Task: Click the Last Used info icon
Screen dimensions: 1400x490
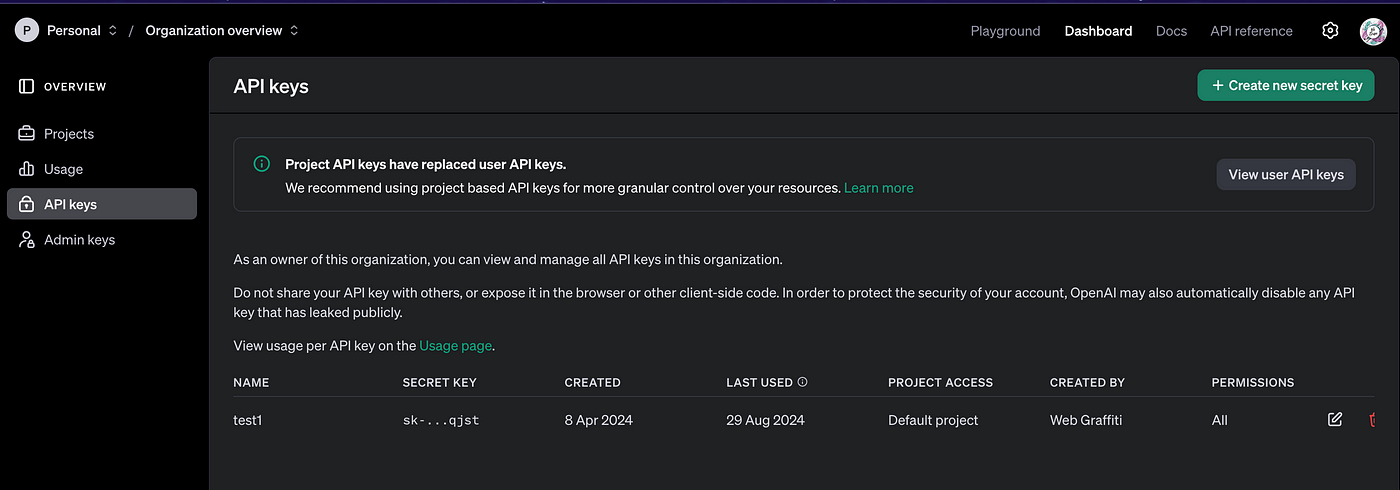Action: coord(803,382)
